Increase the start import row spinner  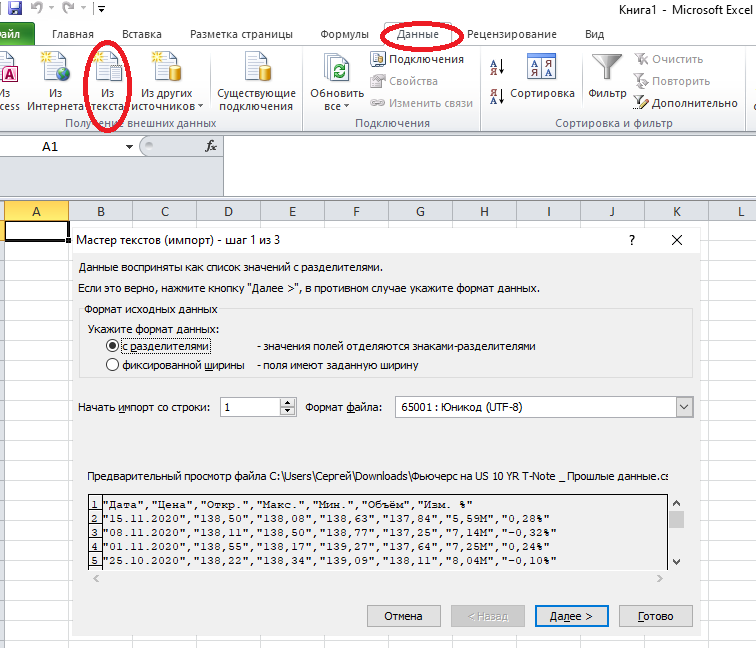(x=288, y=403)
